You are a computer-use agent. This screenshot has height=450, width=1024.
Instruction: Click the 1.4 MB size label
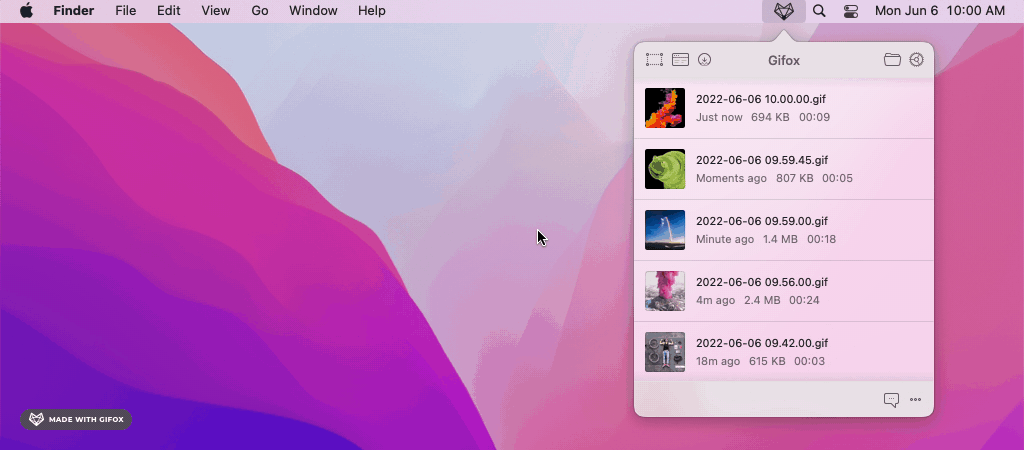click(780, 240)
